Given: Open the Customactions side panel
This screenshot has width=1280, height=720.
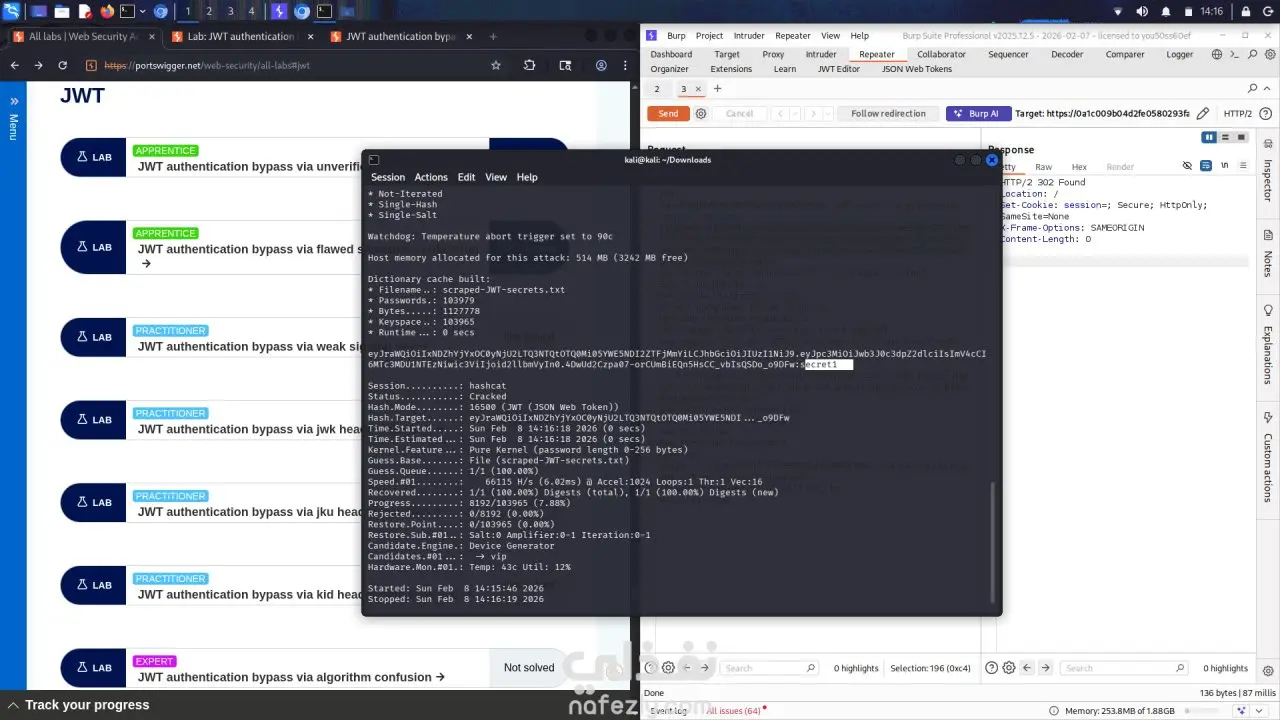Looking at the screenshot, I should coord(1268,460).
